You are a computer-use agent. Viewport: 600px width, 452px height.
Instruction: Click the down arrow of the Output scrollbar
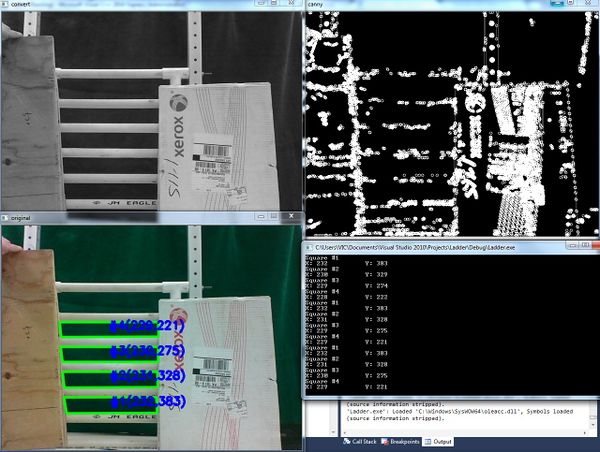(x=593, y=426)
